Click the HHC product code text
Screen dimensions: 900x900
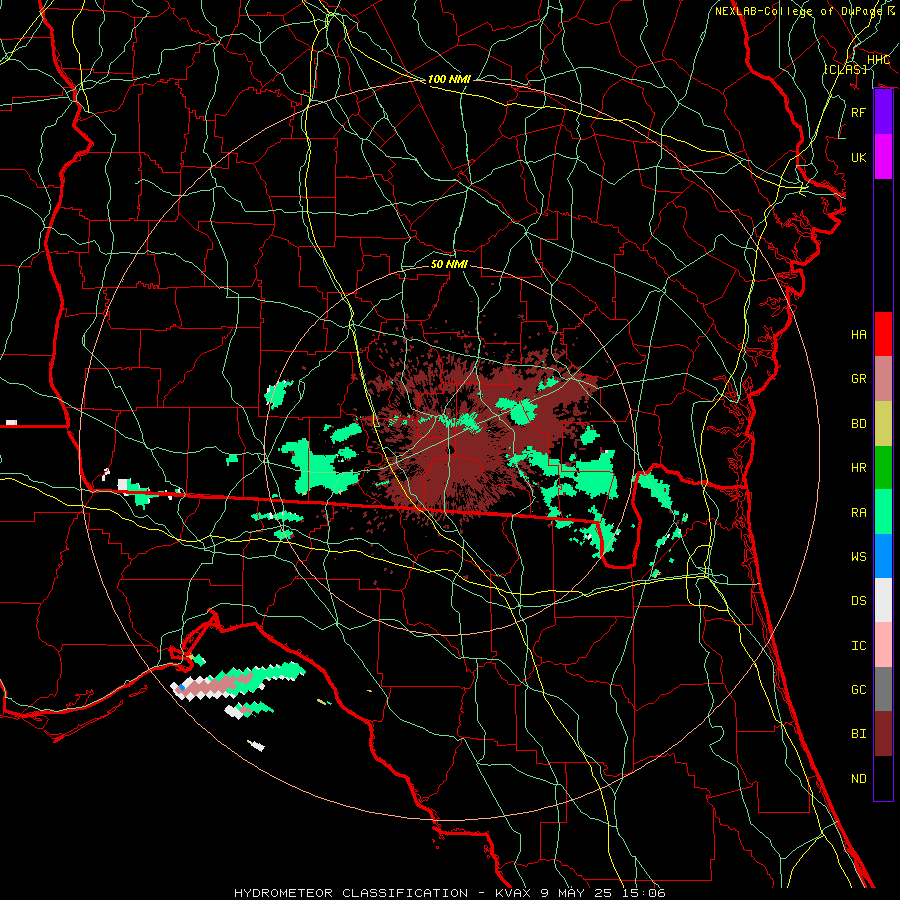pos(878,60)
